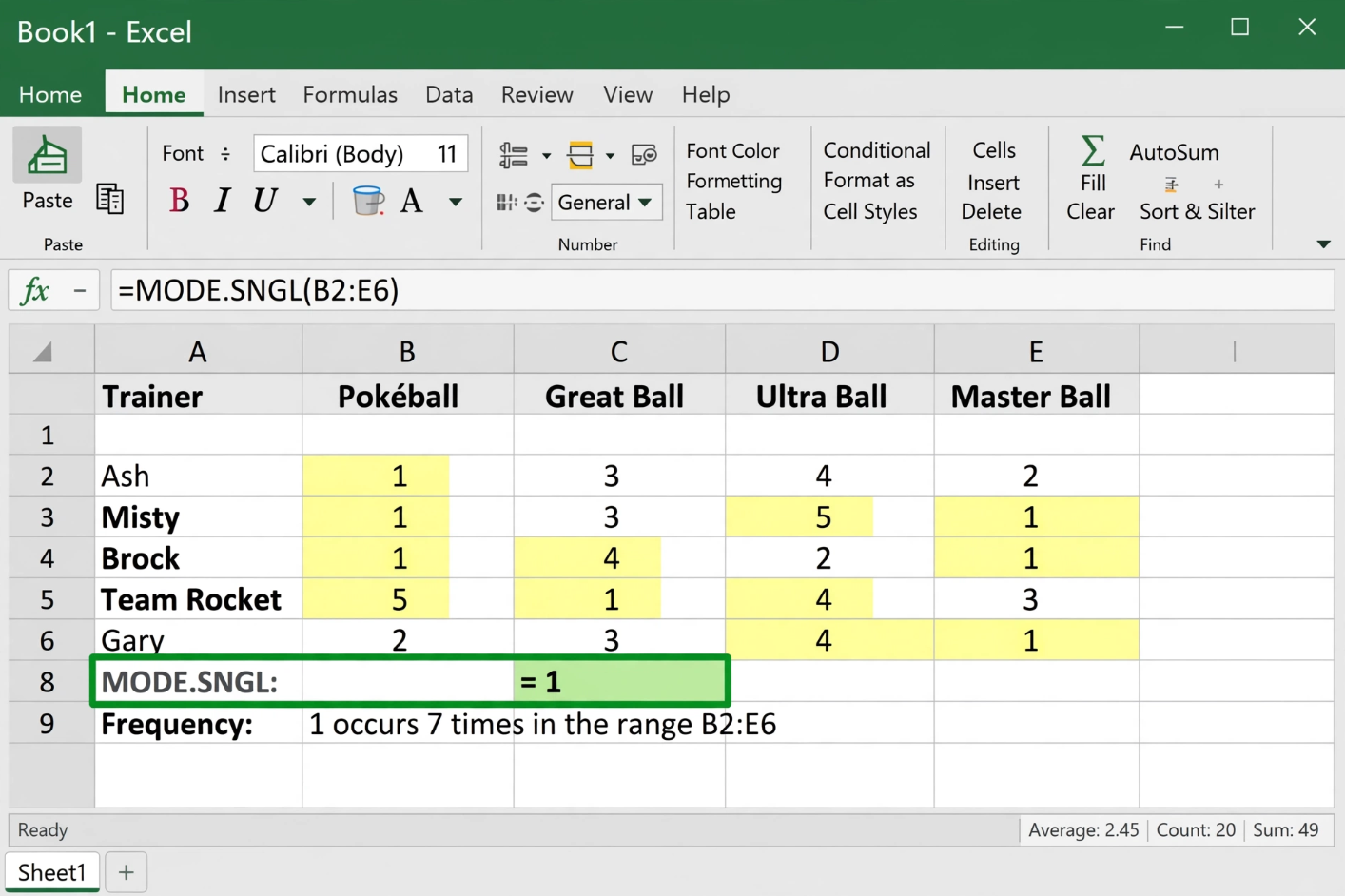Open the borders dropdown arrow
The image size is (1345, 896).
(610, 155)
